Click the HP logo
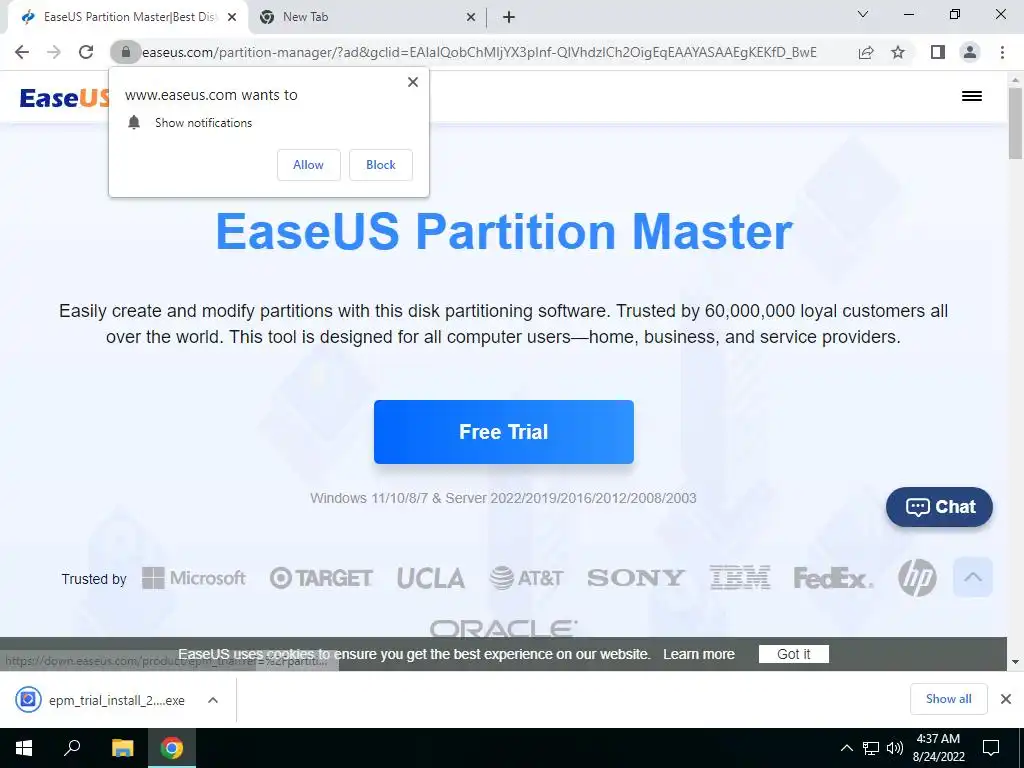Viewport: 1024px width, 768px height. coord(917,578)
